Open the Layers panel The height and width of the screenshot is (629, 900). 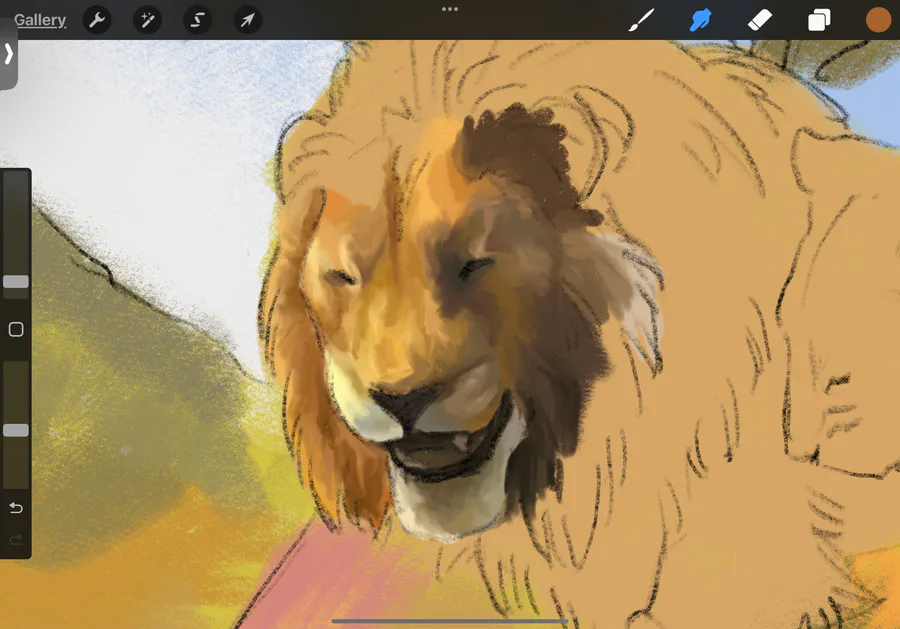[x=819, y=20]
